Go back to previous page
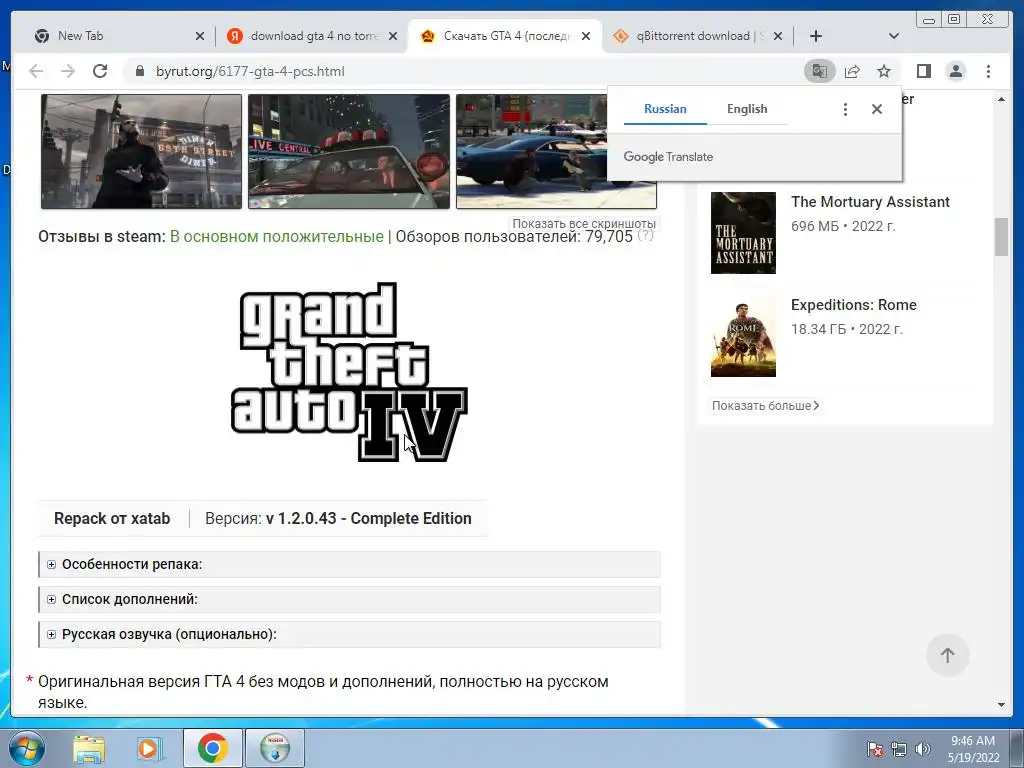 (x=36, y=71)
